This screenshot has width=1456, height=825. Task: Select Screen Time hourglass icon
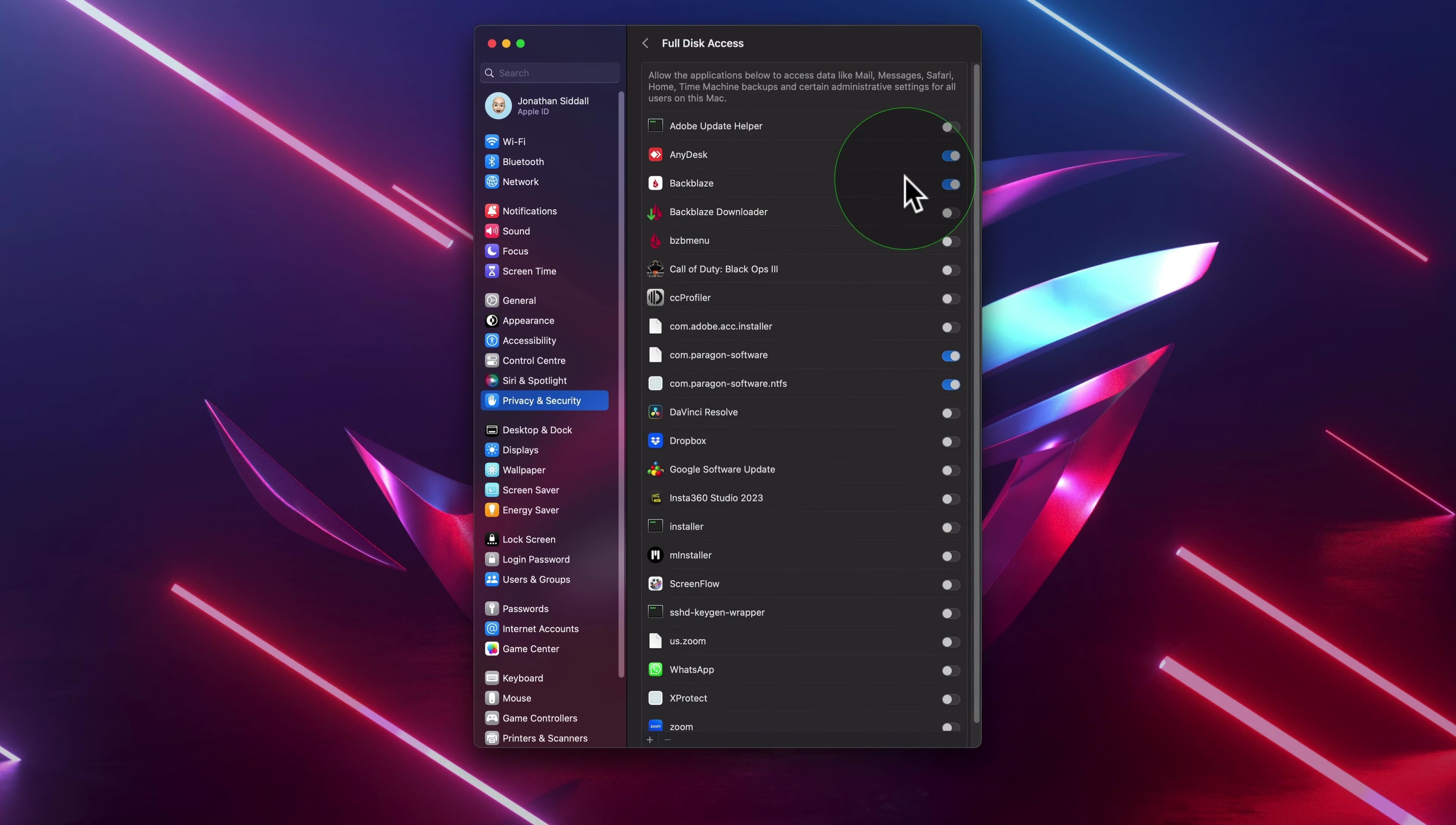pyautogui.click(x=492, y=271)
